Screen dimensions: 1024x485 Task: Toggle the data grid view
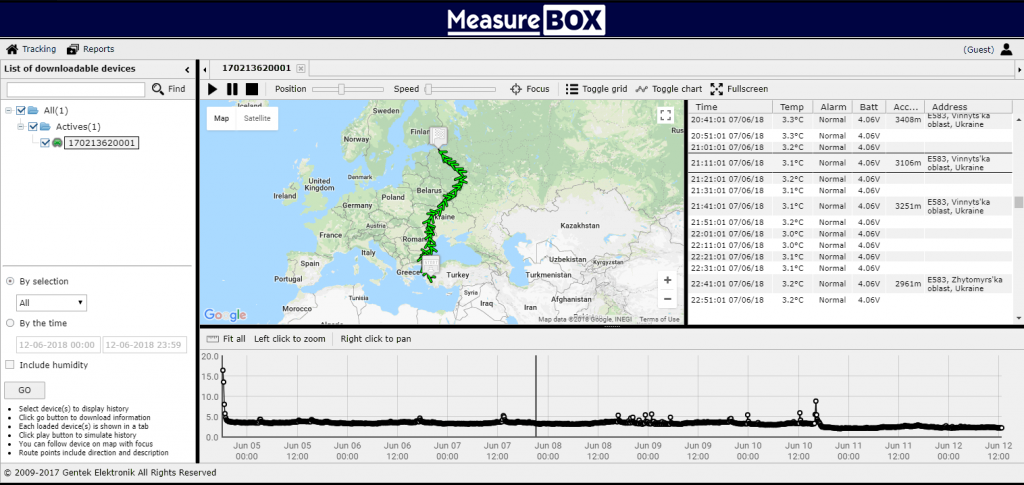(x=596, y=89)
